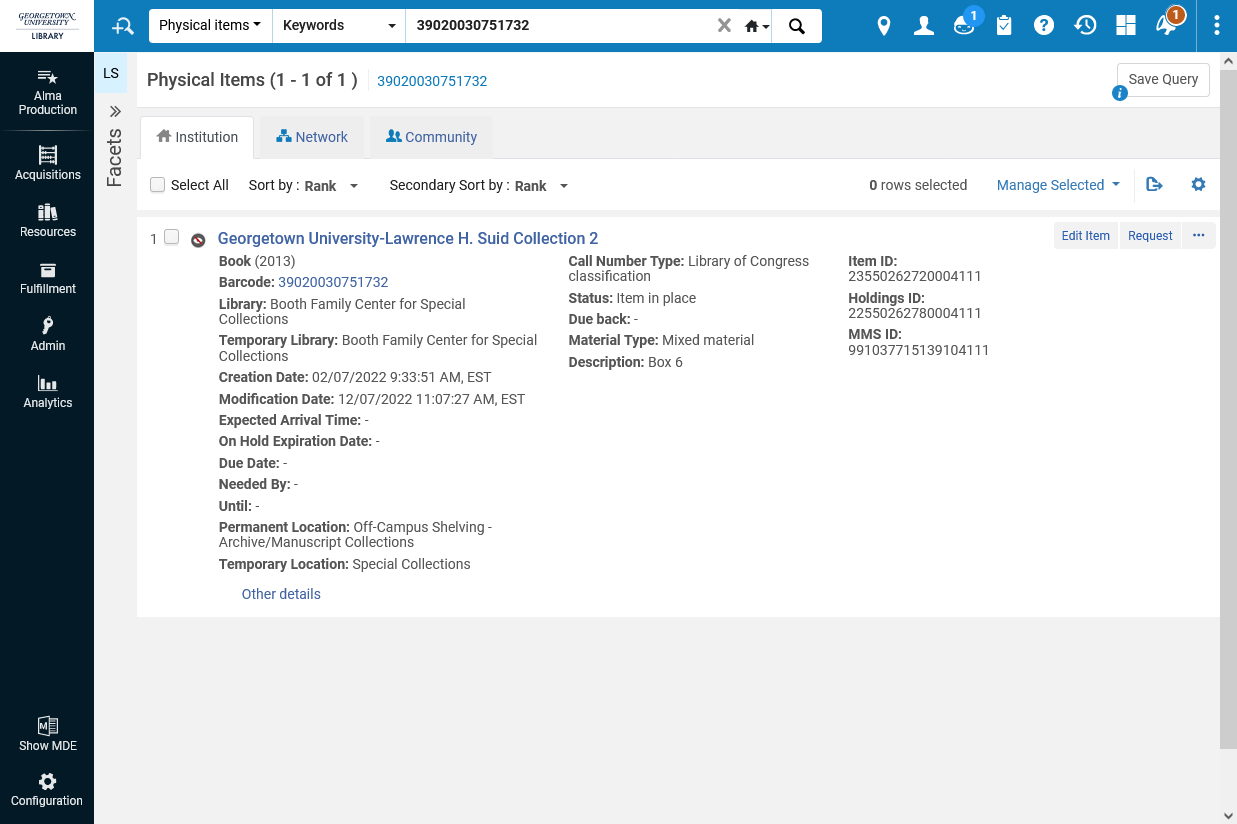The width and height of the screenshot is (1237, 824).
Task: Click the Temporary Location Special Collections text
Action: (411, 564)
